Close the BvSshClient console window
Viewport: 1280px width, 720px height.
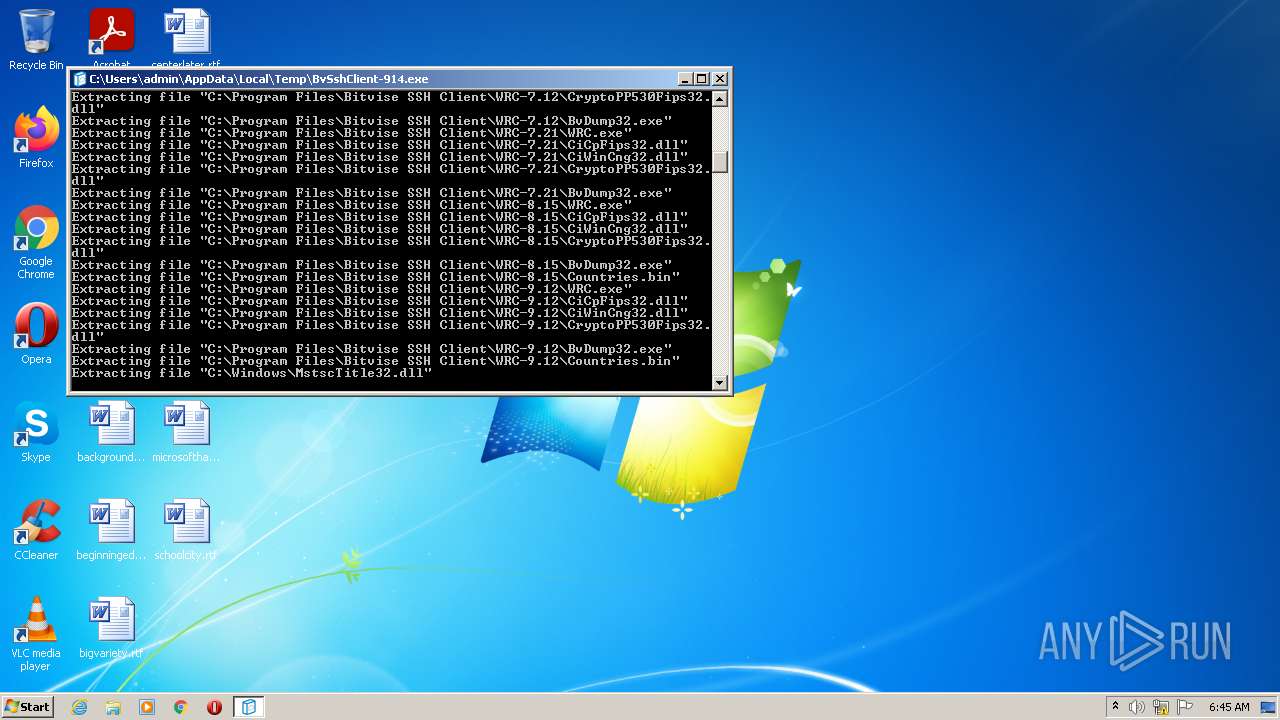pos(720,79)
